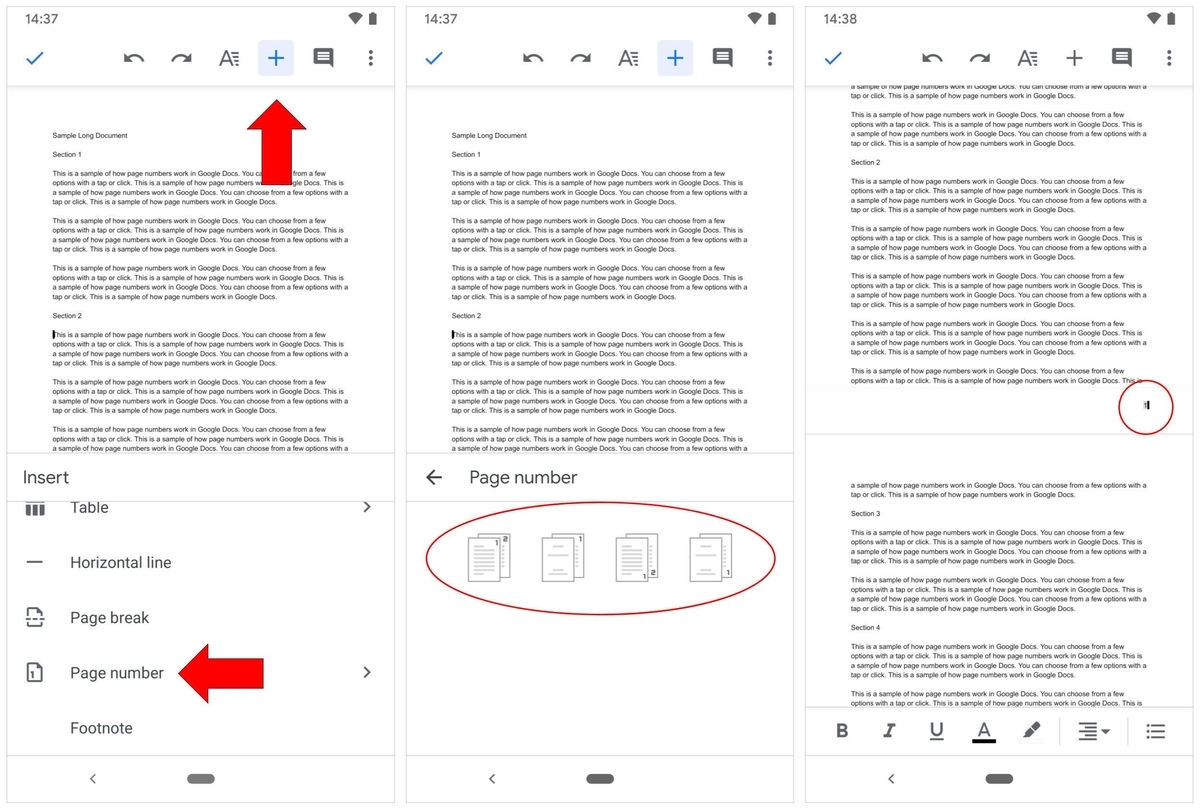Tap the highlighted plus insert icon, left screen
1200x809 pixels.
pyautogui.click(x=276, y=58)
